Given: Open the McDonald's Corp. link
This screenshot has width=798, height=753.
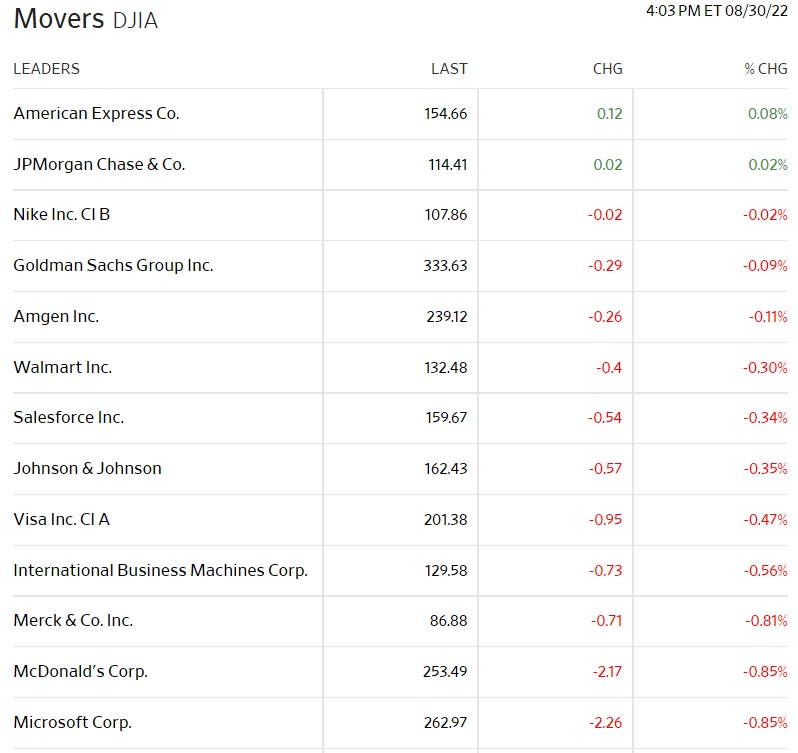Looking at the screenshot, I should click(x=80, y=672).
